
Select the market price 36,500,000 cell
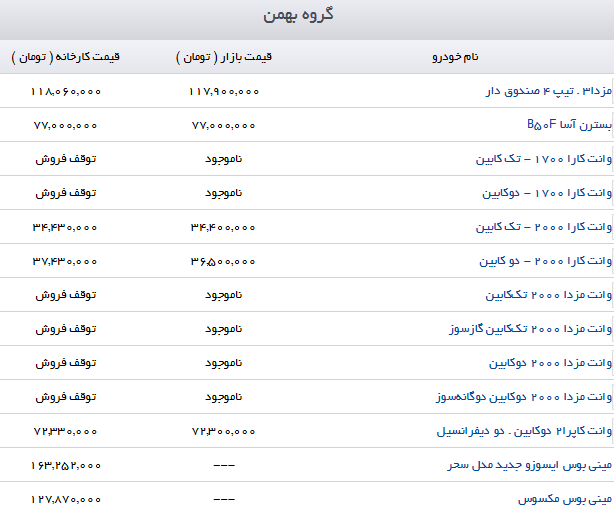point(223,261)
